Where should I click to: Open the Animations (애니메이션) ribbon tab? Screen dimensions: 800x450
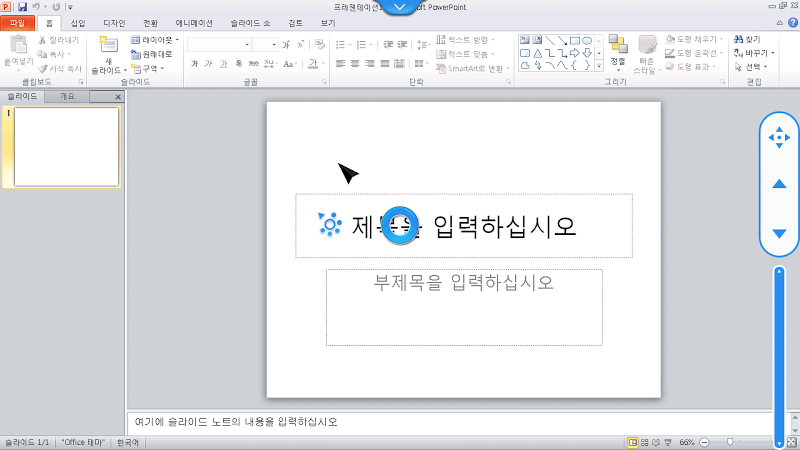coord(194,22)
